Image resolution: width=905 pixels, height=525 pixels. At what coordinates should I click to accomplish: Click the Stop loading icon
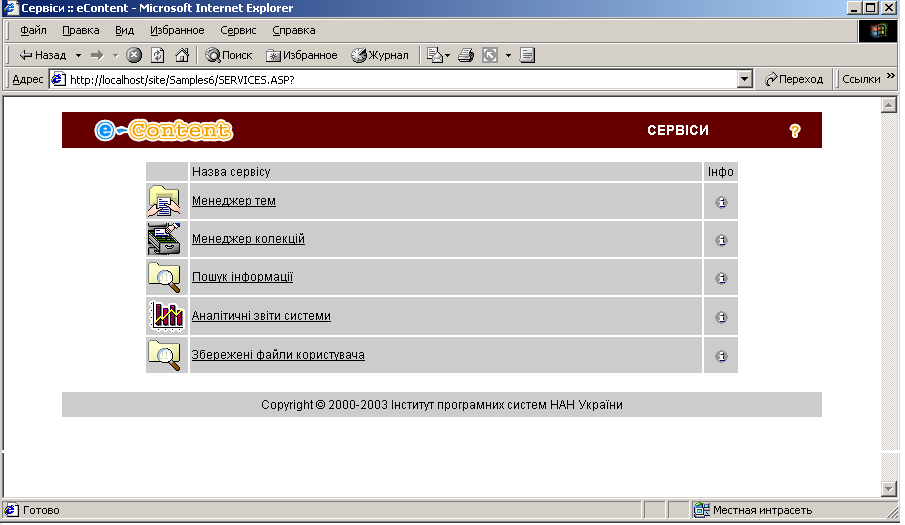coord(134,55)
